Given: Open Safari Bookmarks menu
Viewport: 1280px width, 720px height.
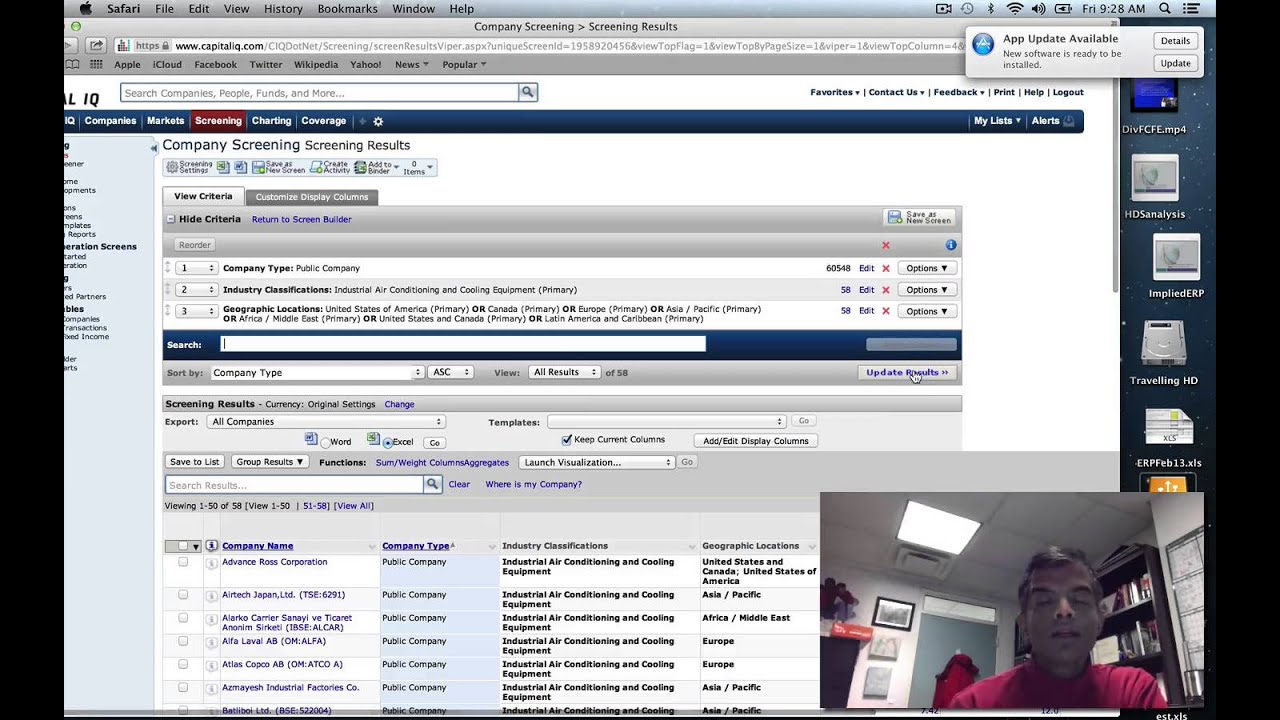Looking at the screenshot, I should tap(347, 9).
